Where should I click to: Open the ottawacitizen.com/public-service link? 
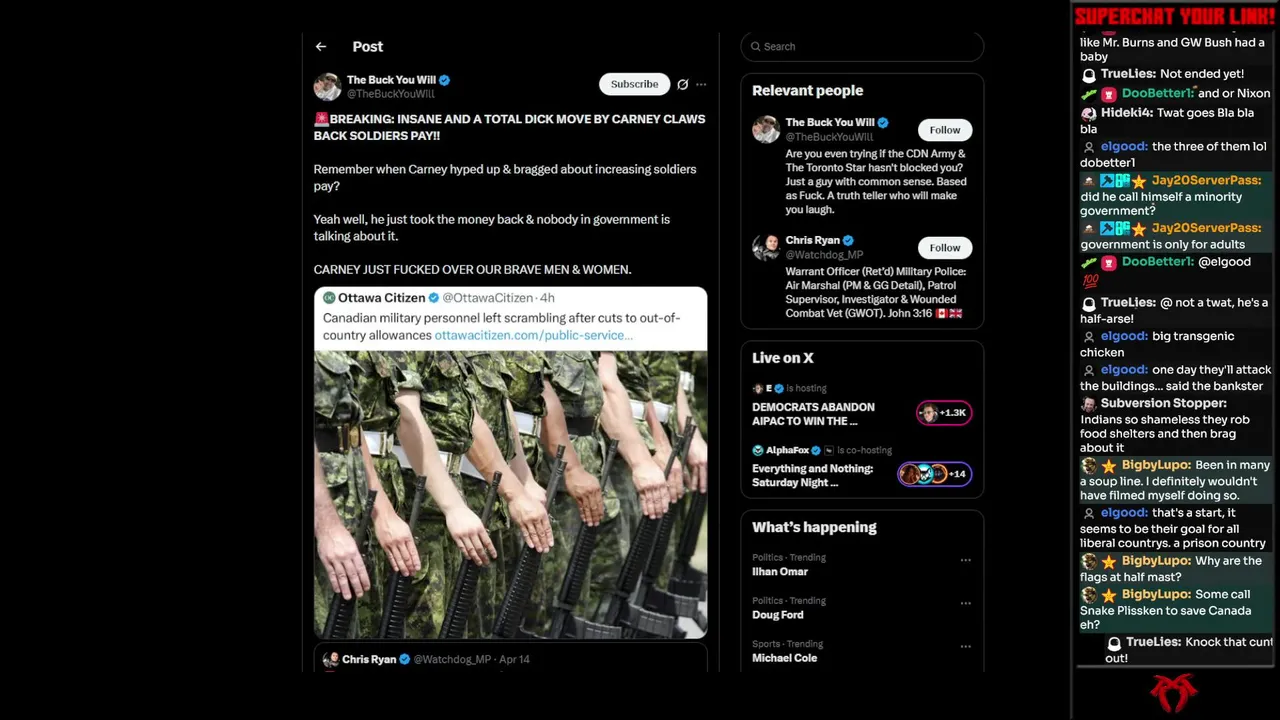coord(533,335)
